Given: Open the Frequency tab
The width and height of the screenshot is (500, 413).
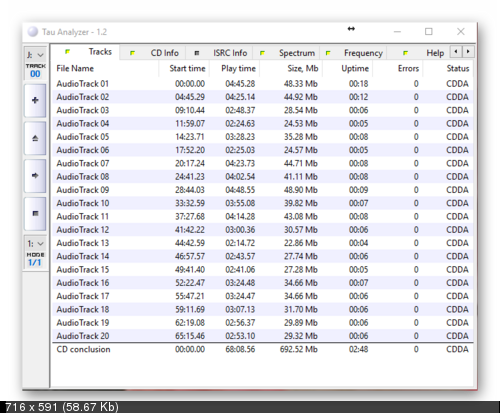Looking at the screenshot, I should pyautogui.click(x=354, y=53).
